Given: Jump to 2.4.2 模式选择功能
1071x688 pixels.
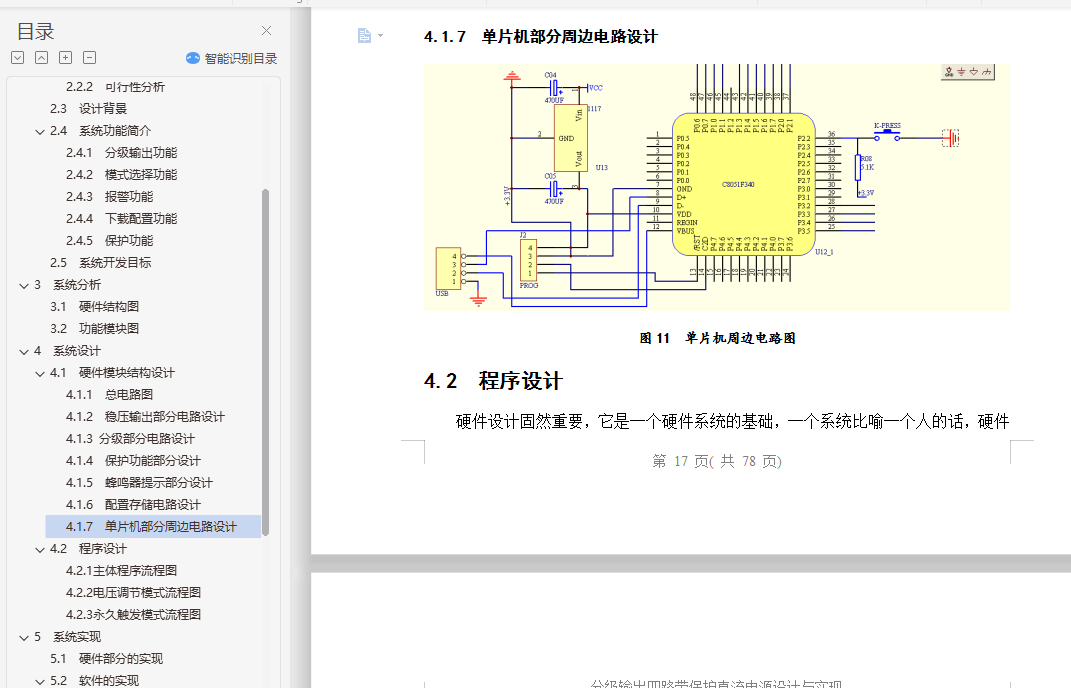Looking at the screenshot, I should (121, 174).
